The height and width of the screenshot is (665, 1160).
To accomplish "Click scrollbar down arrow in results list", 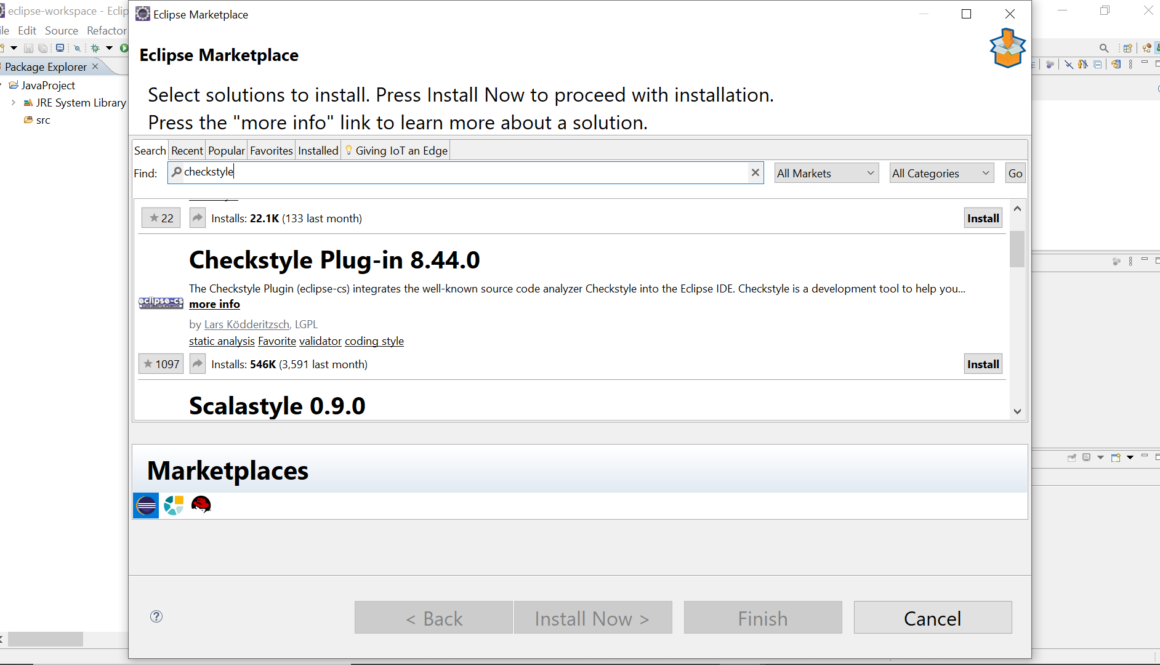I will pos(1017,411).
